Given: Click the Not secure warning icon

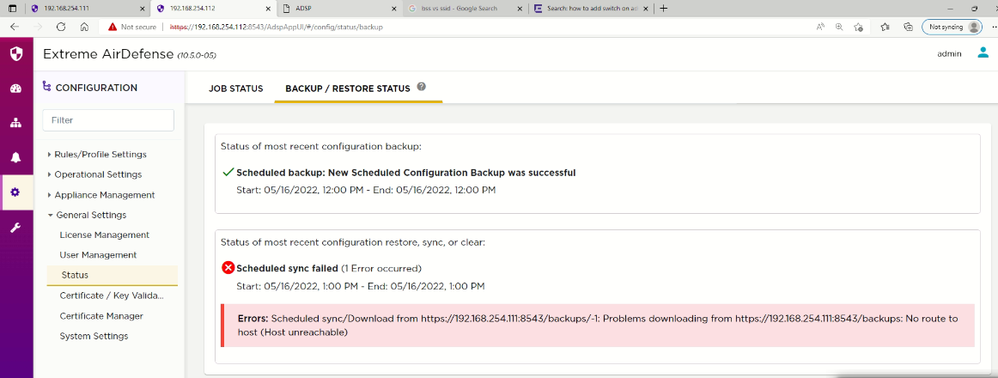Looking at the screenshot, I should 112,27.
